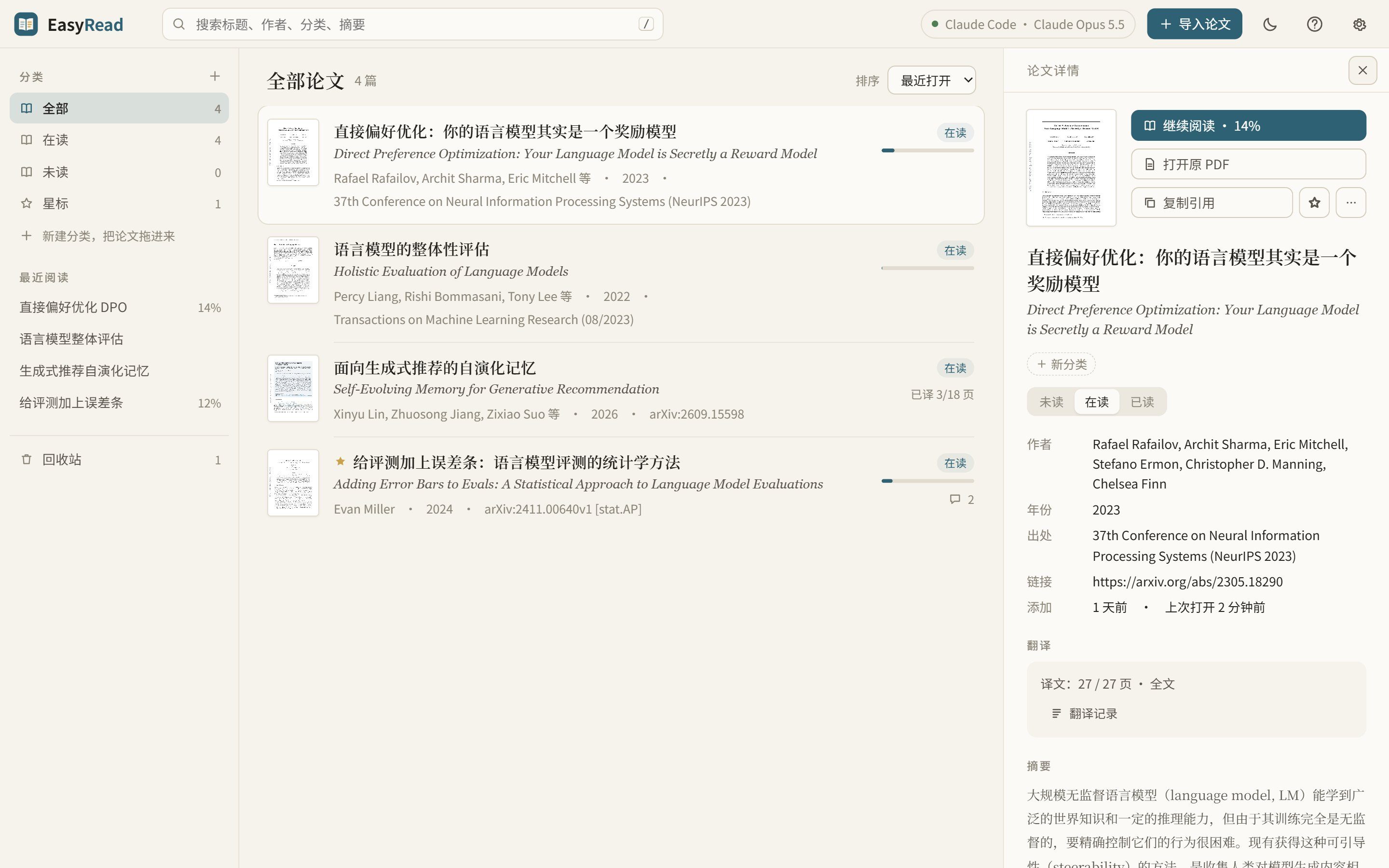
Task: Add a 新分类 tag to paper
Action: coord(1061,364)
